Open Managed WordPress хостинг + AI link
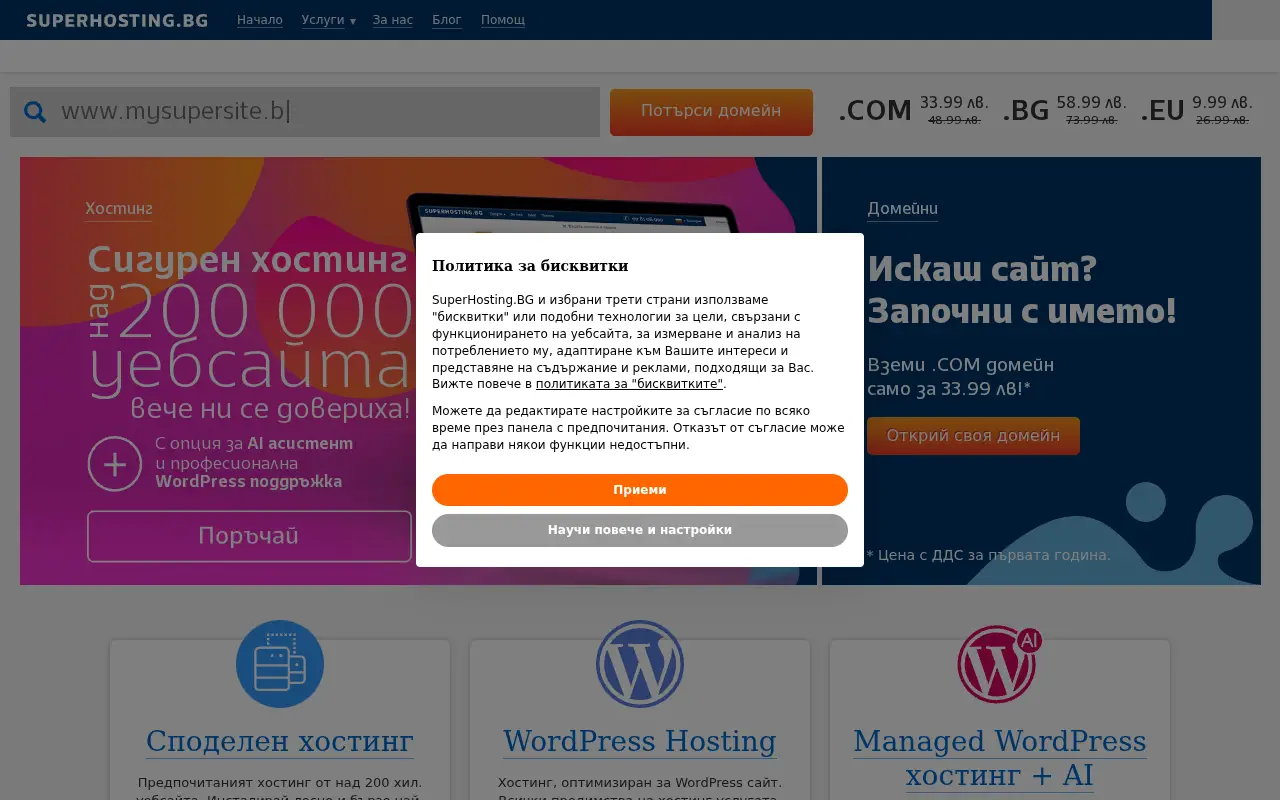This screenshot has width=1280, height=800. click(999, 758)
